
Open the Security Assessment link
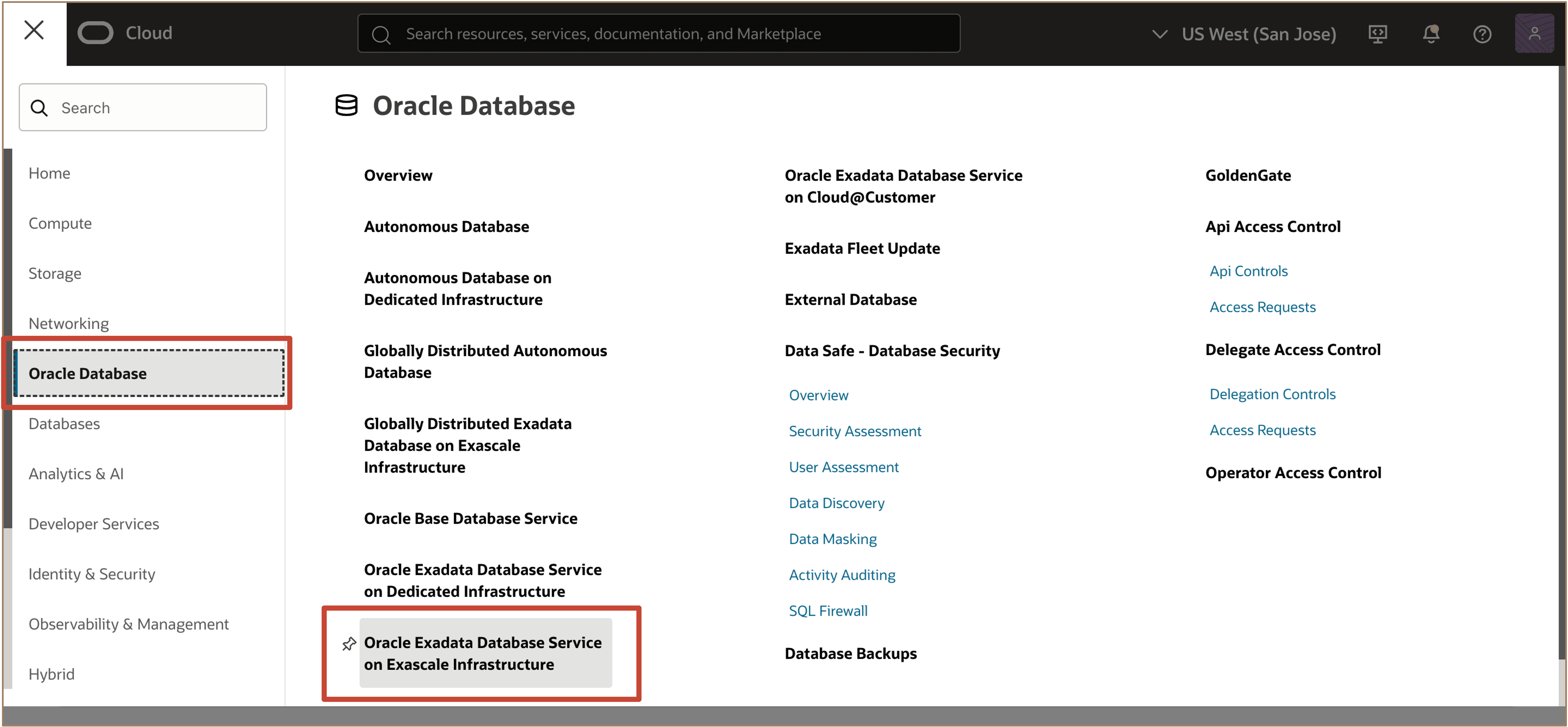point(855,431)
